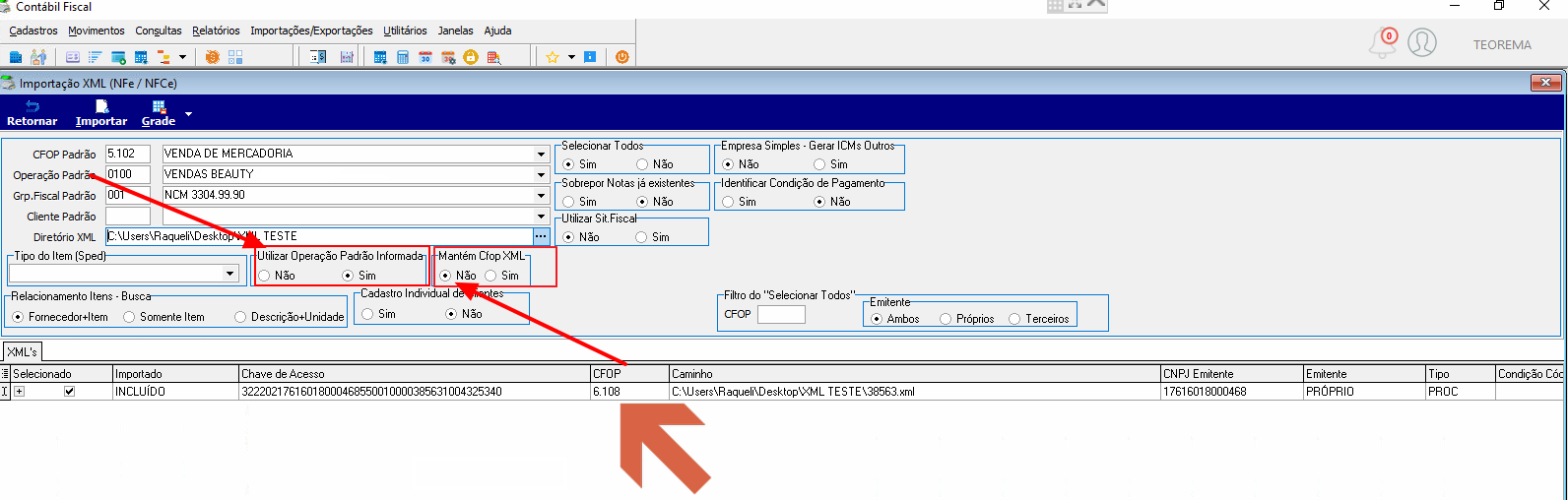1568x500 pixels.
Task: Click the Grade toolbar button
Action: (159, 113)
